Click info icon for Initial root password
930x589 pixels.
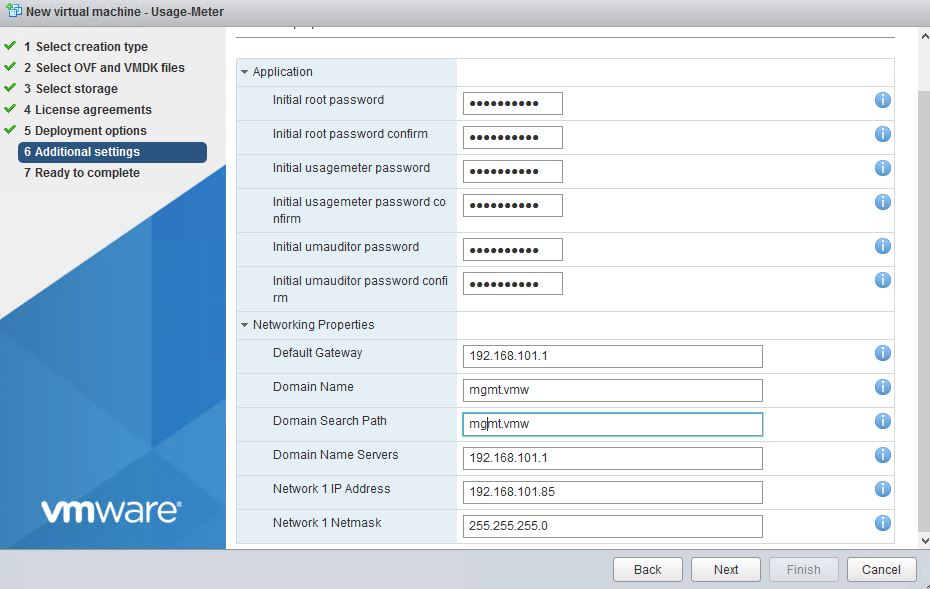883,100
